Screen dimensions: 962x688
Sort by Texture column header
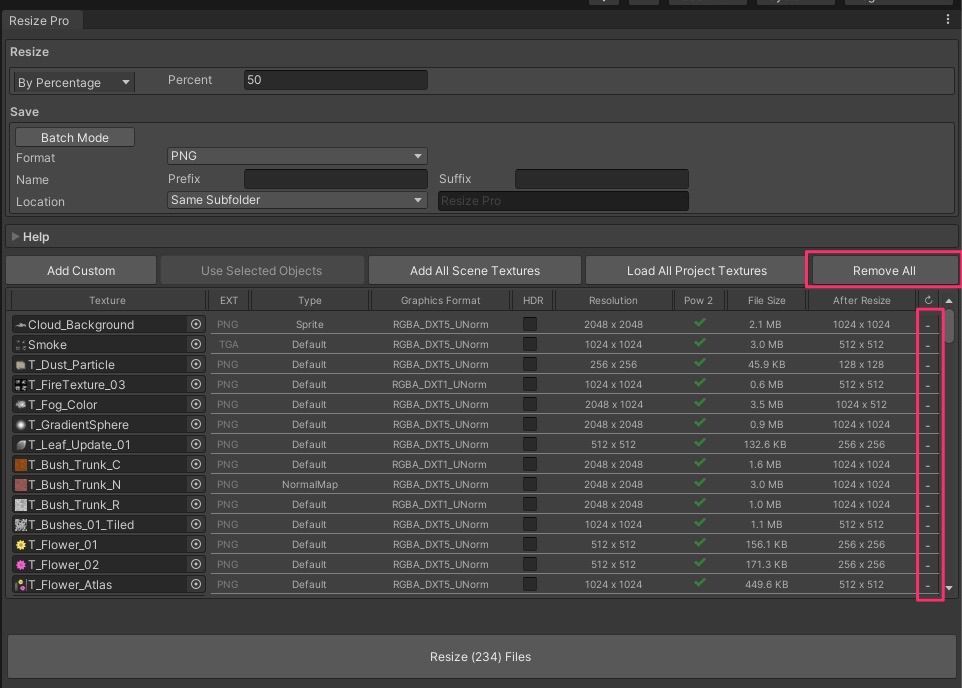[x=107, y=300]
